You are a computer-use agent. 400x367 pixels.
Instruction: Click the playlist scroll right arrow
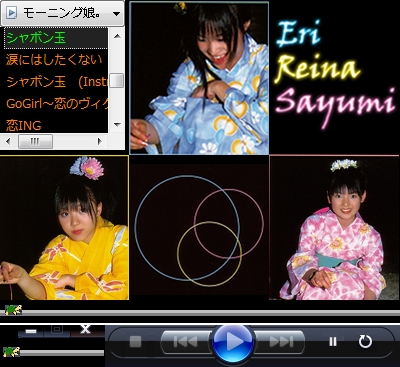[99, 141]
